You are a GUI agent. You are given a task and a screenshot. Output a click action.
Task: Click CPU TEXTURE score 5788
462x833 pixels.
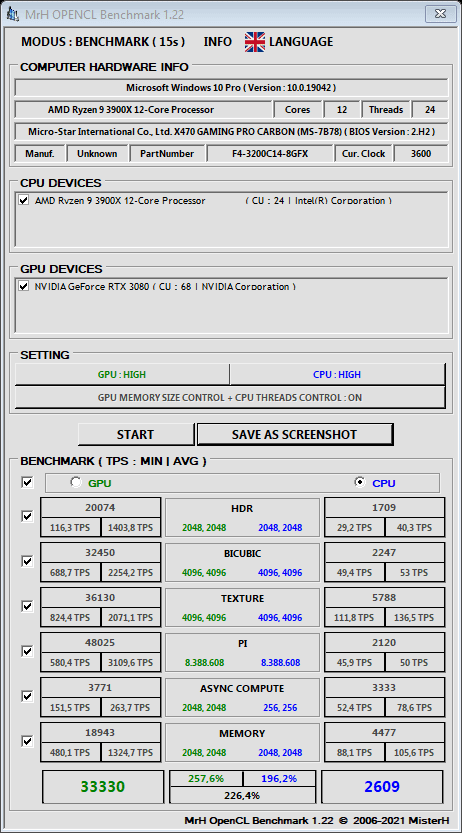click(x=384, y=597)
